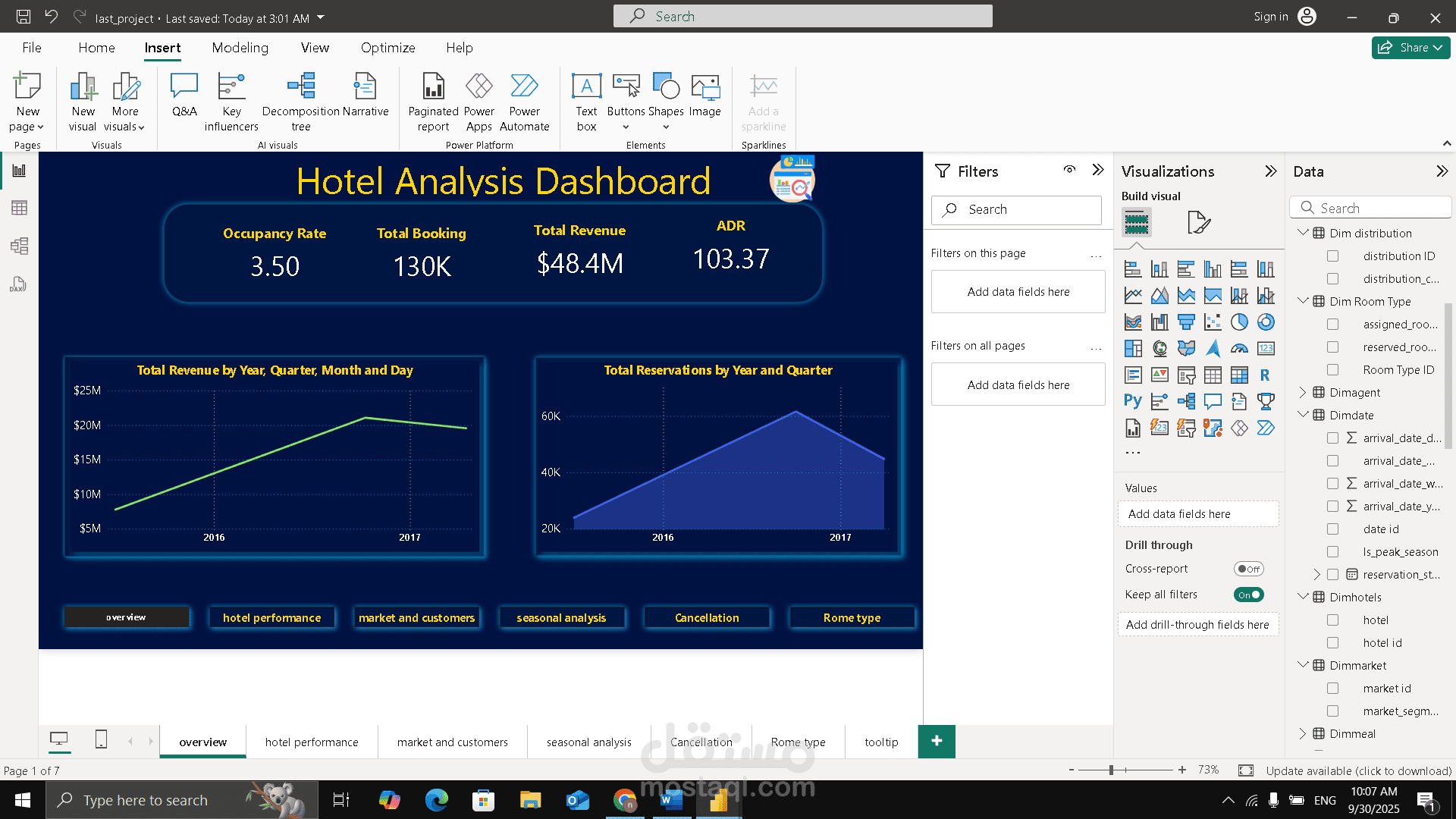Open Model view in left sidebar

(x=19, y=246)
